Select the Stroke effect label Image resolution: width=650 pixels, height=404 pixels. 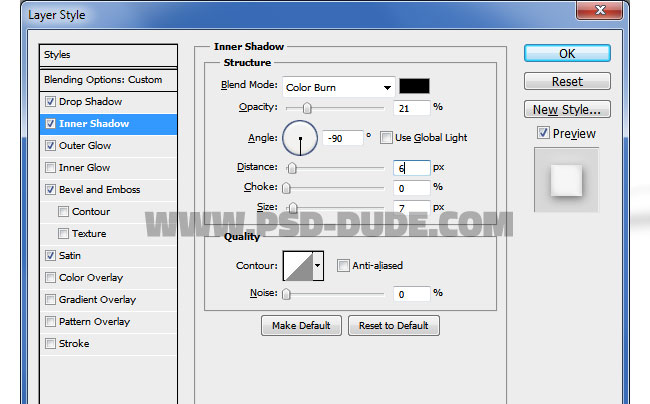tap(74, 343)
